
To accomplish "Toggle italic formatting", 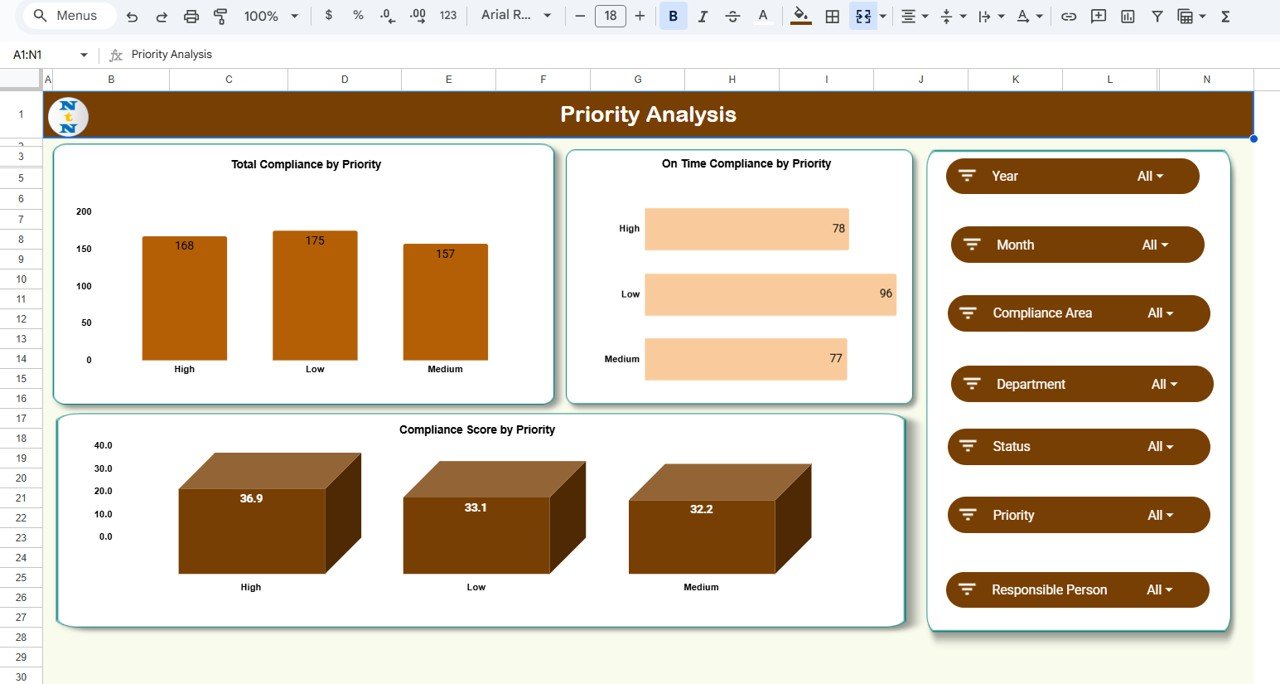I will (701, 16).
